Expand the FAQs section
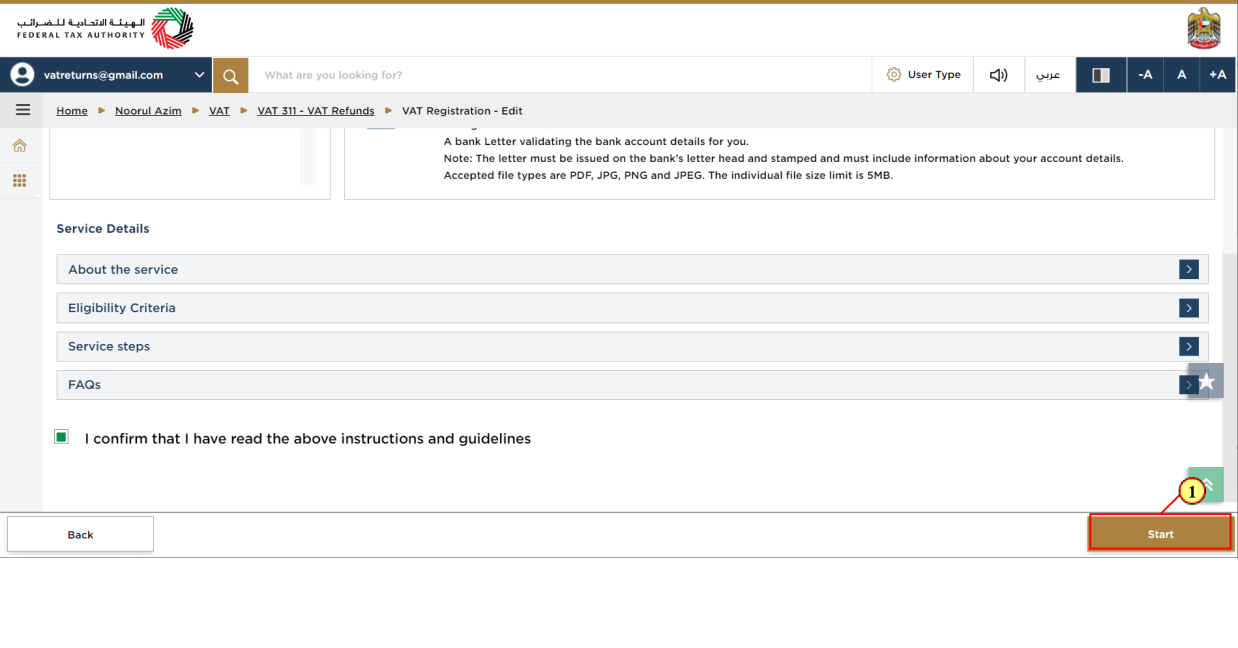 (x=632, y=384)
